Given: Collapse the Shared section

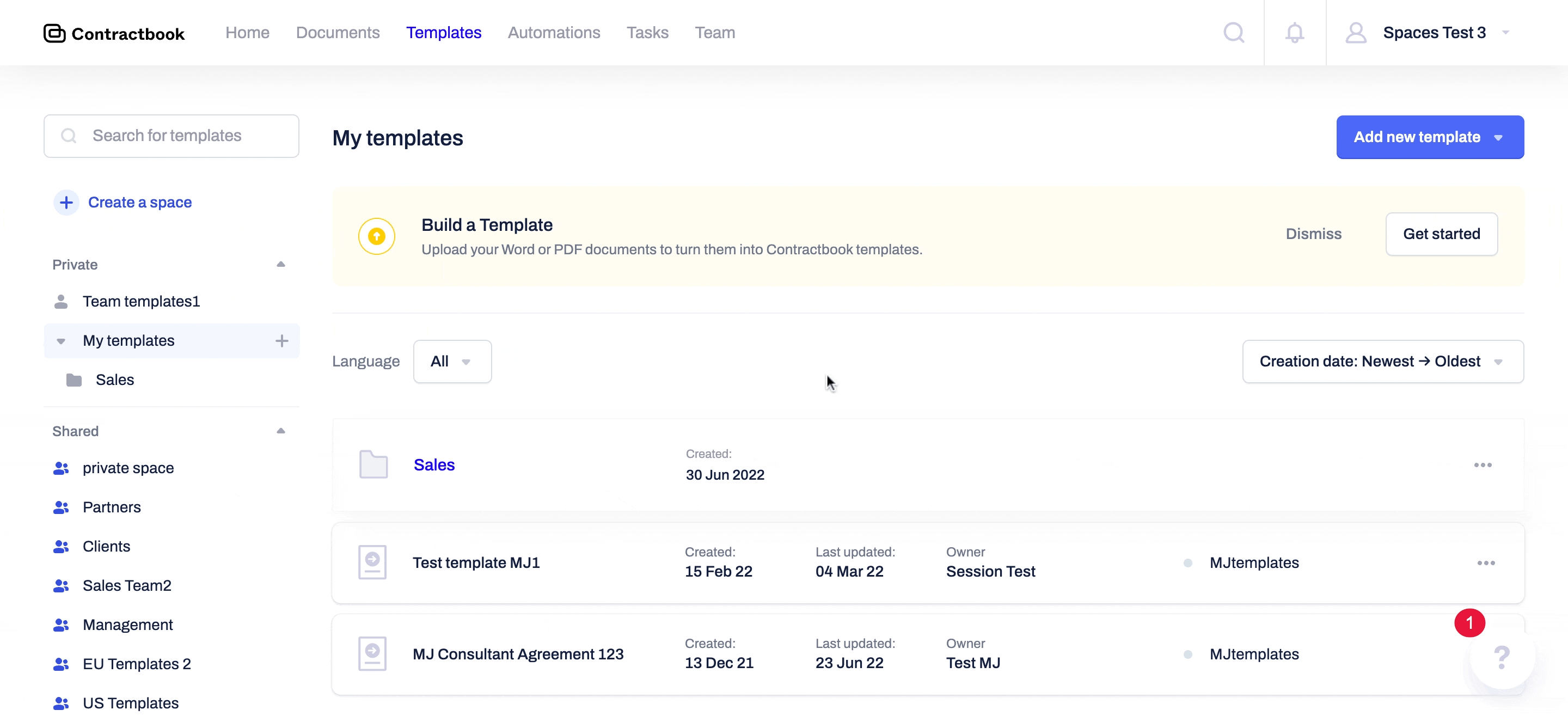Looking at the screenshot, I should (x=280, y=431).
